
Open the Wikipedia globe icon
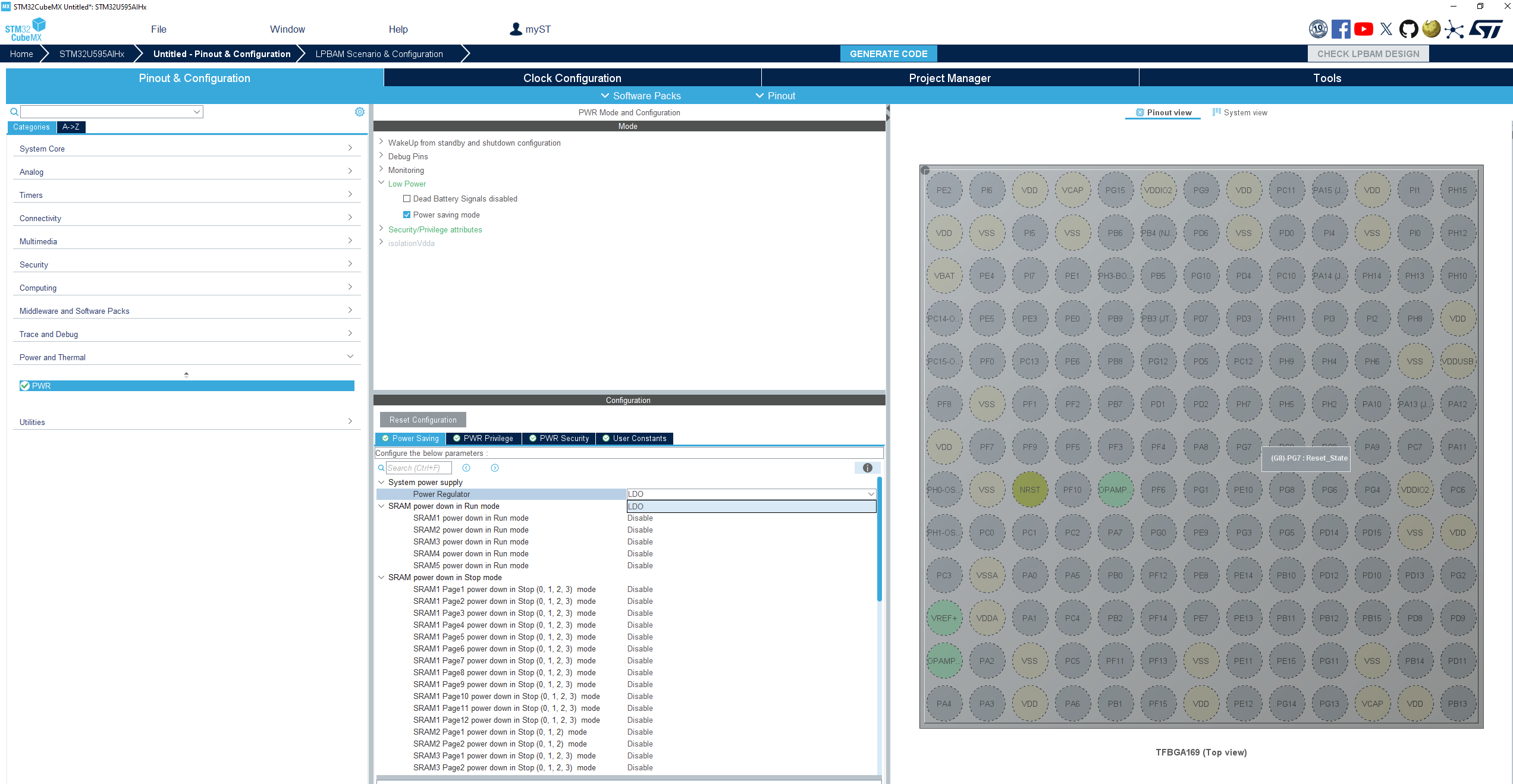pyautogui.click(x=1431, y=29)
